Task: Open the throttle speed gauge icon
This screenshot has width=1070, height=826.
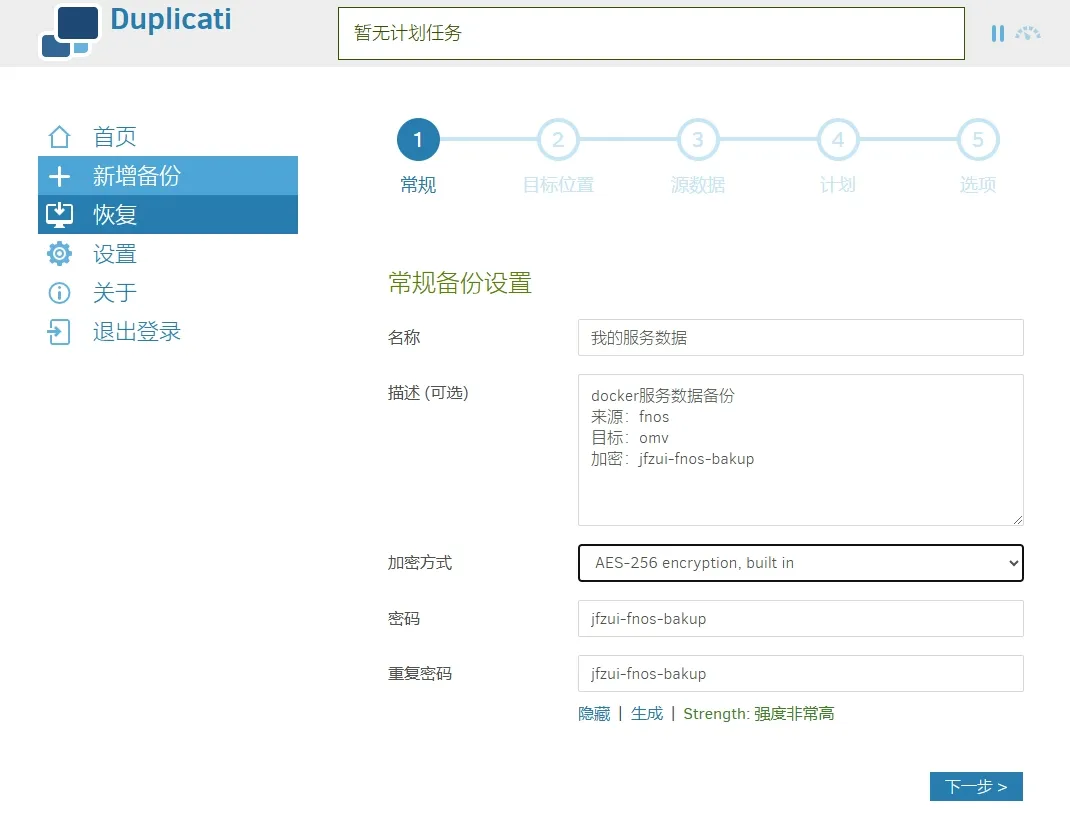Action: pyautogui.click(x=1028, y=33)
